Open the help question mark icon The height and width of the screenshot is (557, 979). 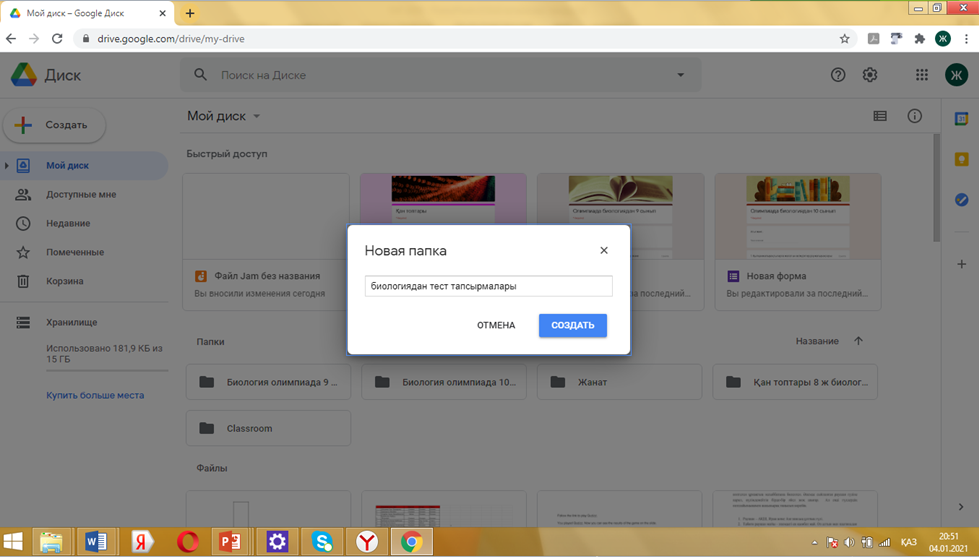(838, 75)
